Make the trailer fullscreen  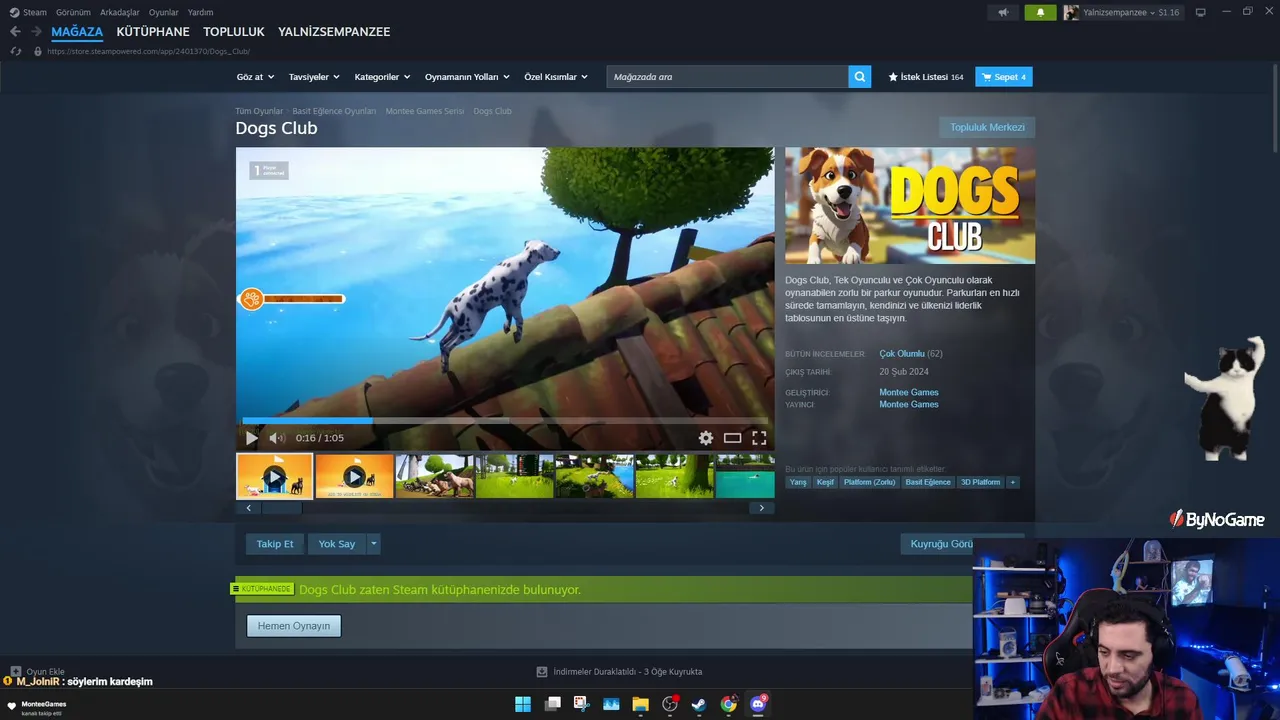(x=759, y=438)
